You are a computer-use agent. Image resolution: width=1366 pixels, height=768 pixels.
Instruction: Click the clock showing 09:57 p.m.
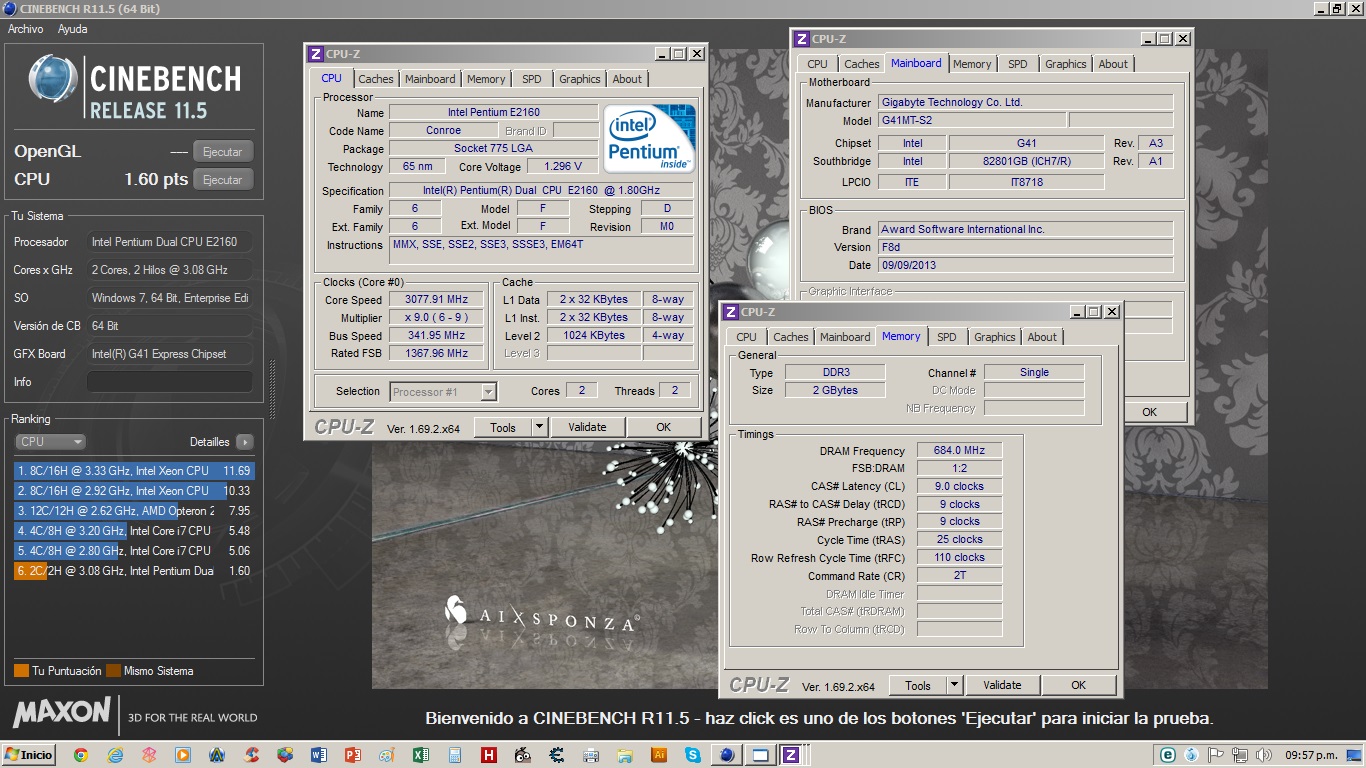tap(1313, 755)
